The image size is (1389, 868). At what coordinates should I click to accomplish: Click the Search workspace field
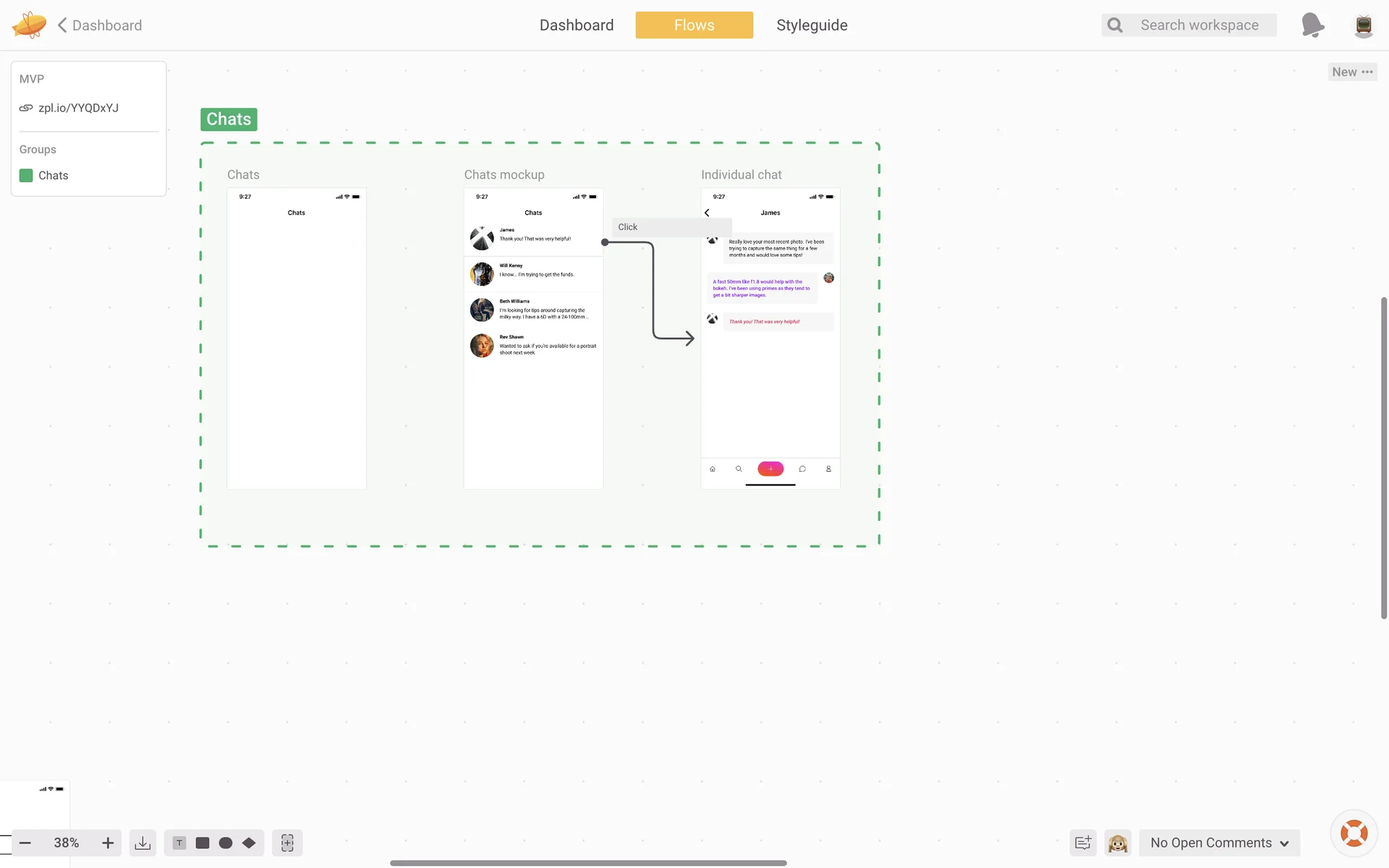pyautogui.click(x=1199, y=25)
